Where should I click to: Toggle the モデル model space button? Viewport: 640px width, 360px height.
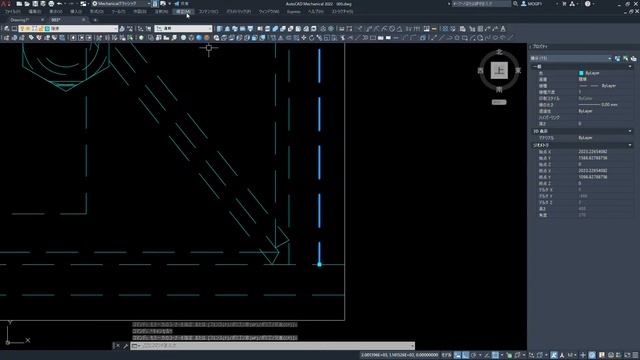[x=447, y=355]
